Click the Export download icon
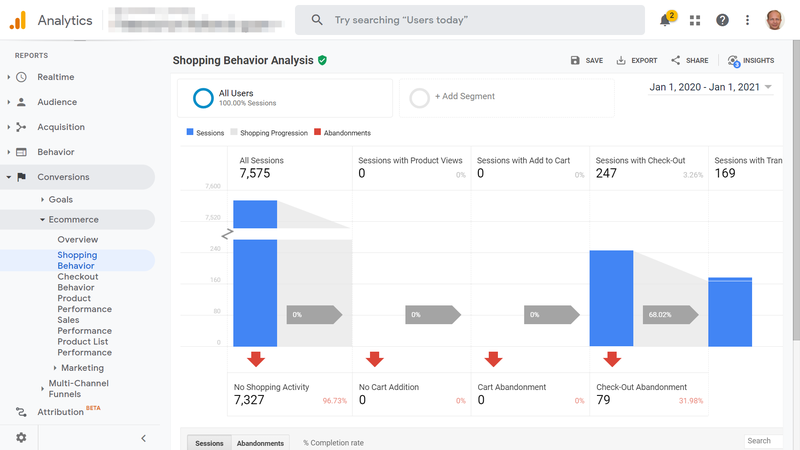This screenshot has width=800, height=450. [621, 60]
